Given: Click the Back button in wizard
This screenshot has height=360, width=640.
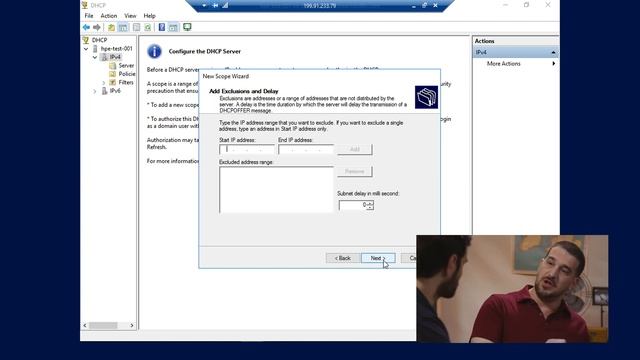Looking at the screenshot, I should click(x=343, y=258).
